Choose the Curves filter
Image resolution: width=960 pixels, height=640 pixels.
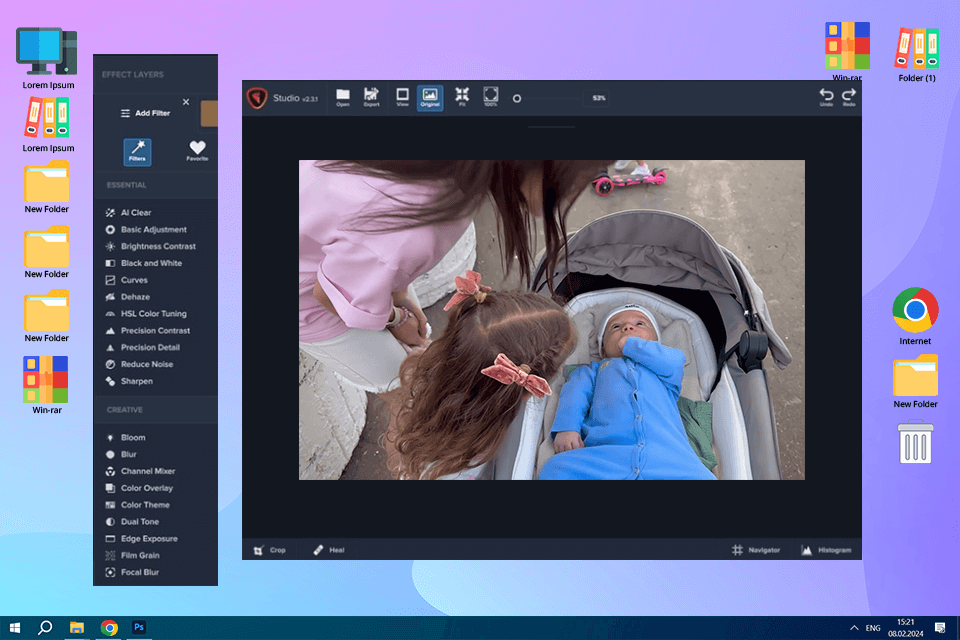point(127,280)
